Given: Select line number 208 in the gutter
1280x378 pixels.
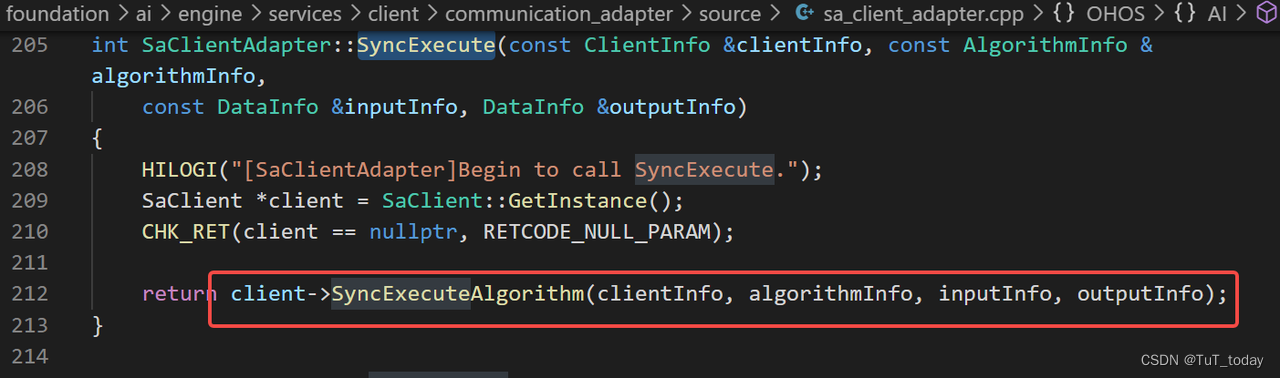Looking at the screenshot, I should coord(29,170).
